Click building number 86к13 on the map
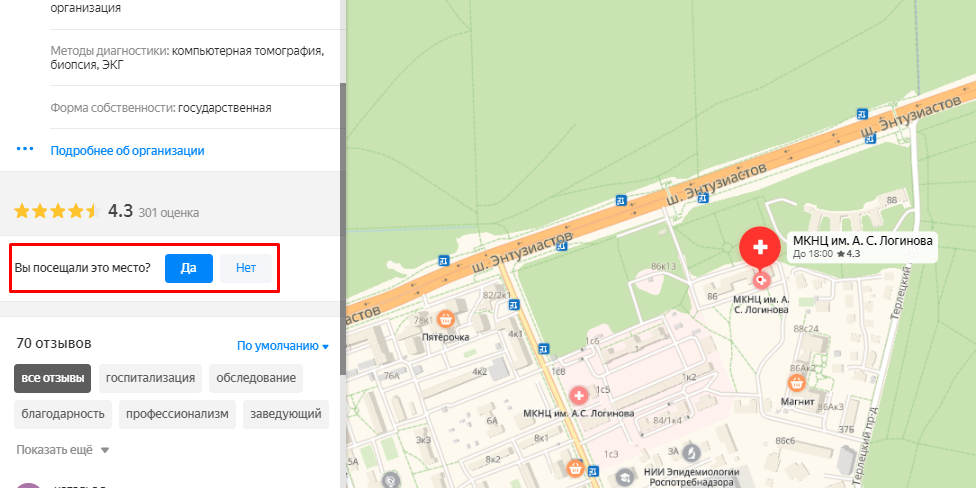976x488 pixels. tap(663, 266)
